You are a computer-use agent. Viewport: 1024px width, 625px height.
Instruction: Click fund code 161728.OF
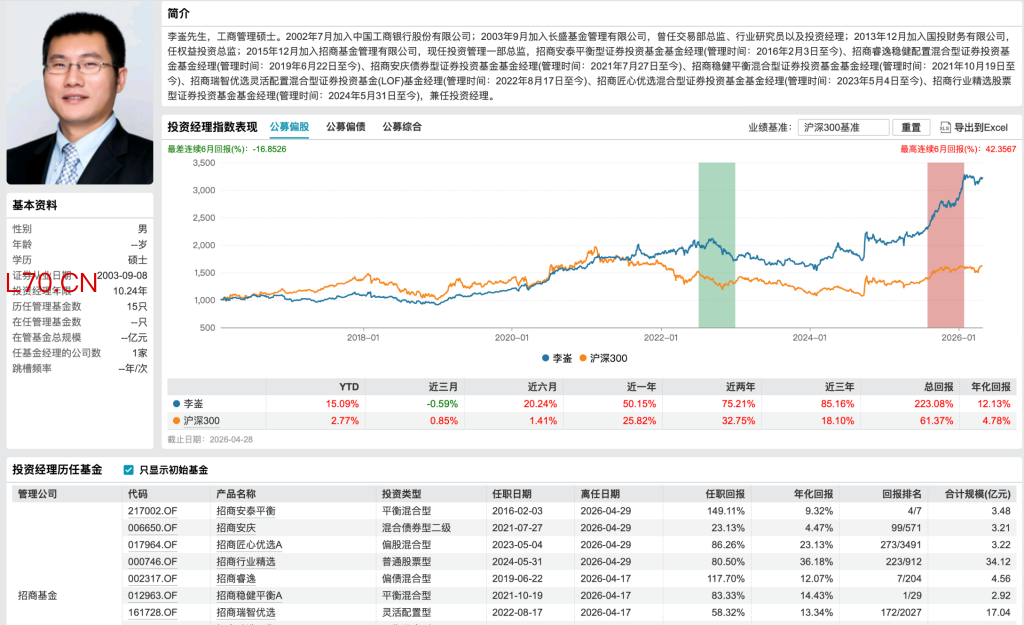click(x=152, y=612)
